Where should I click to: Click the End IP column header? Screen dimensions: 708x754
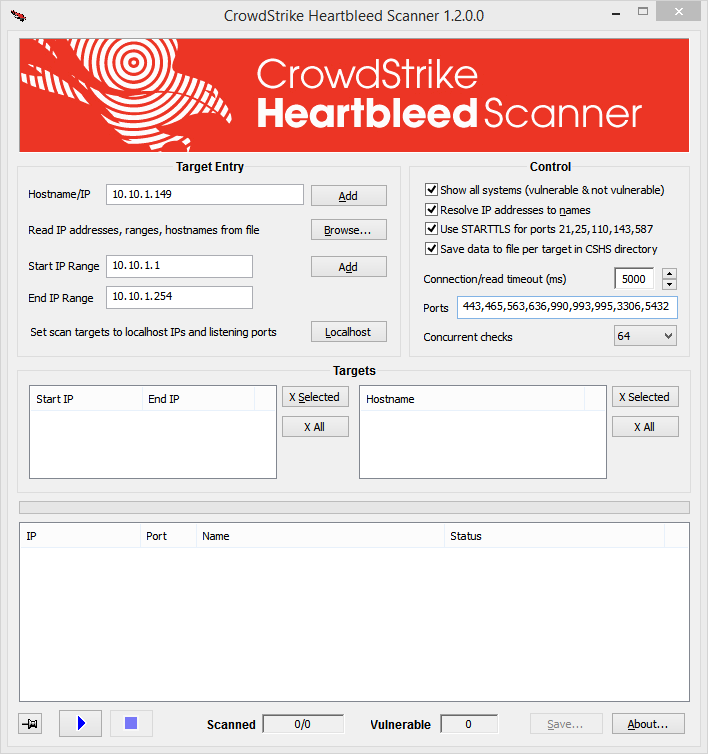(198, 399)
